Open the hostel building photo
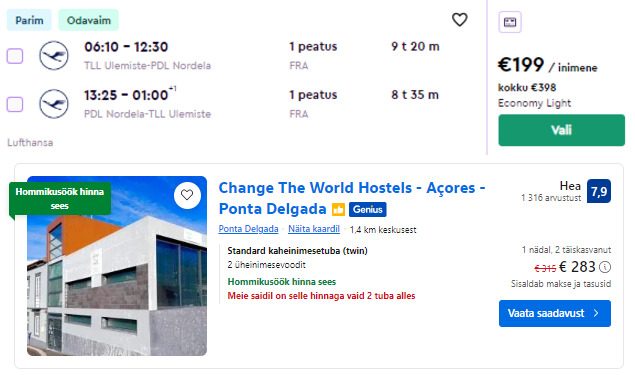 (x=117, y=266)
